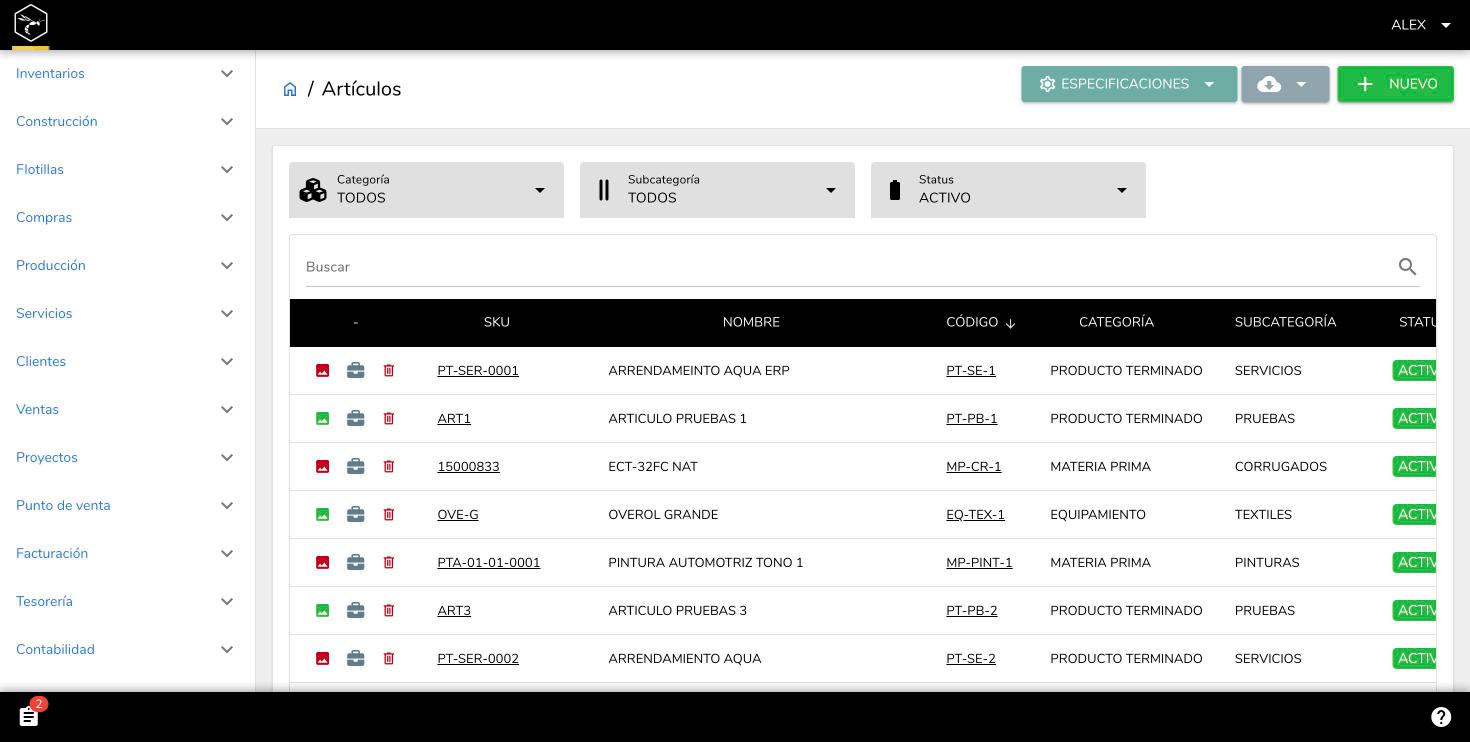Expand the Facturación sidebar menu

[127, 554]
